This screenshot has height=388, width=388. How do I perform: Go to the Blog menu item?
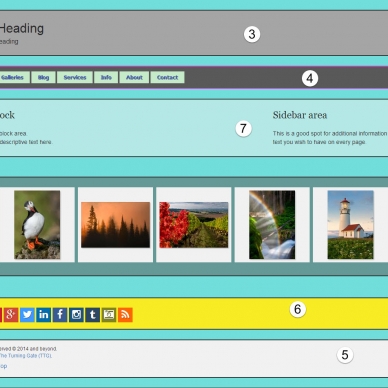tap(43, 77)
